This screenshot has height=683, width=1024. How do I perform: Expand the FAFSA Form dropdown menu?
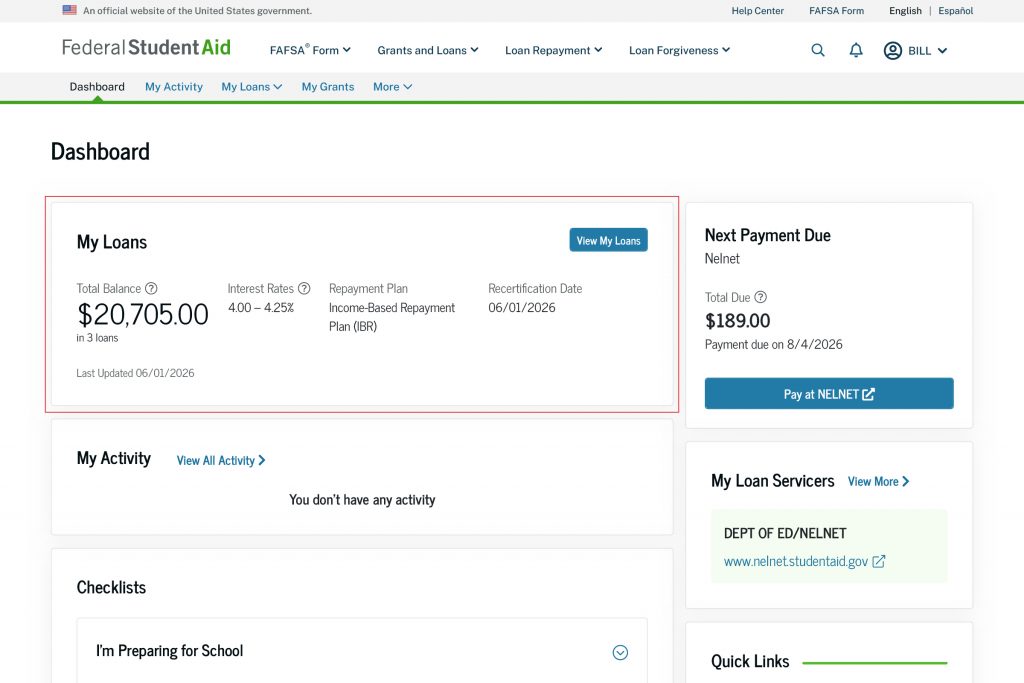[310, 50]
